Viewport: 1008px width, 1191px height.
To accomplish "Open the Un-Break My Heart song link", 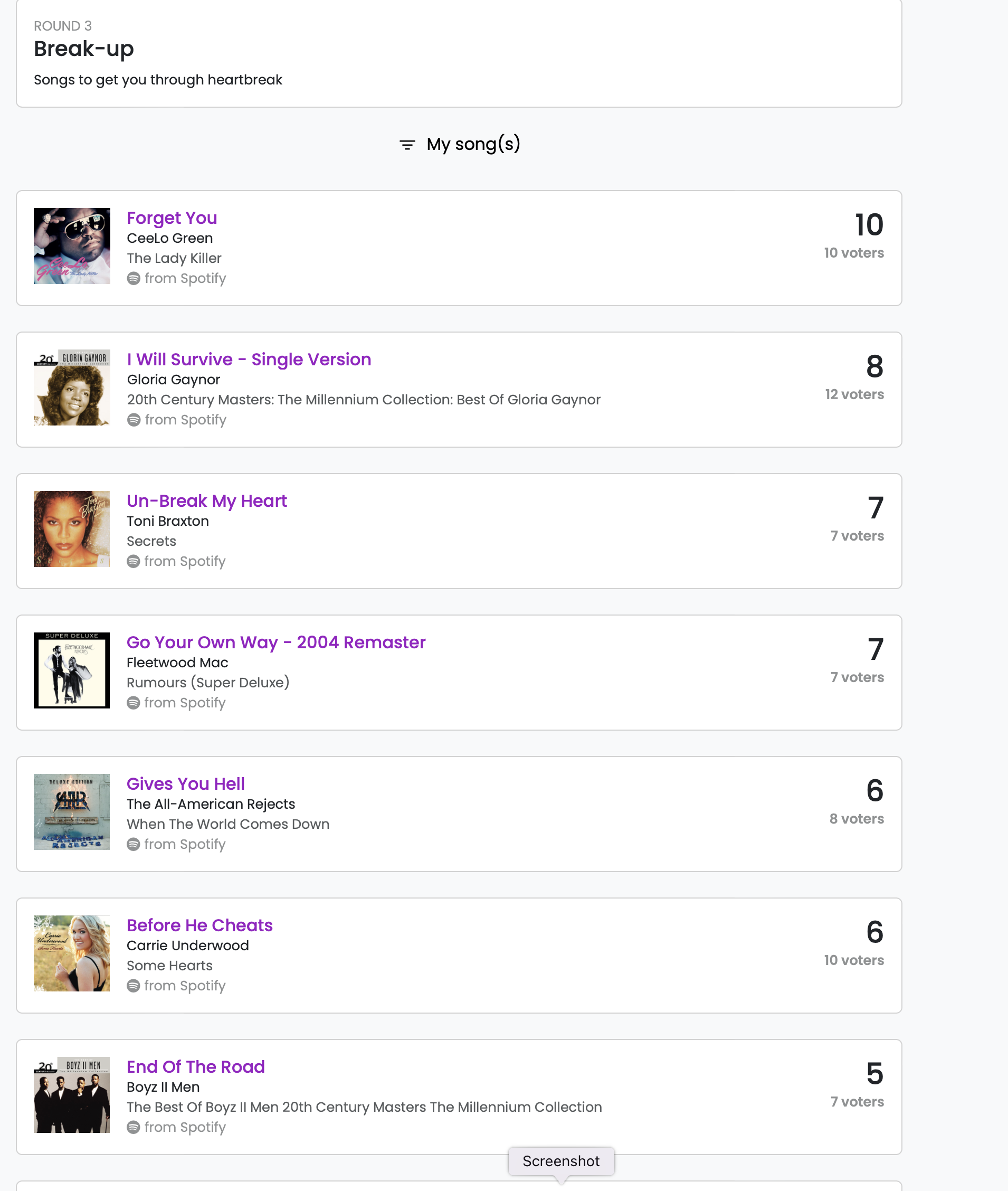I will click(206, 500).
